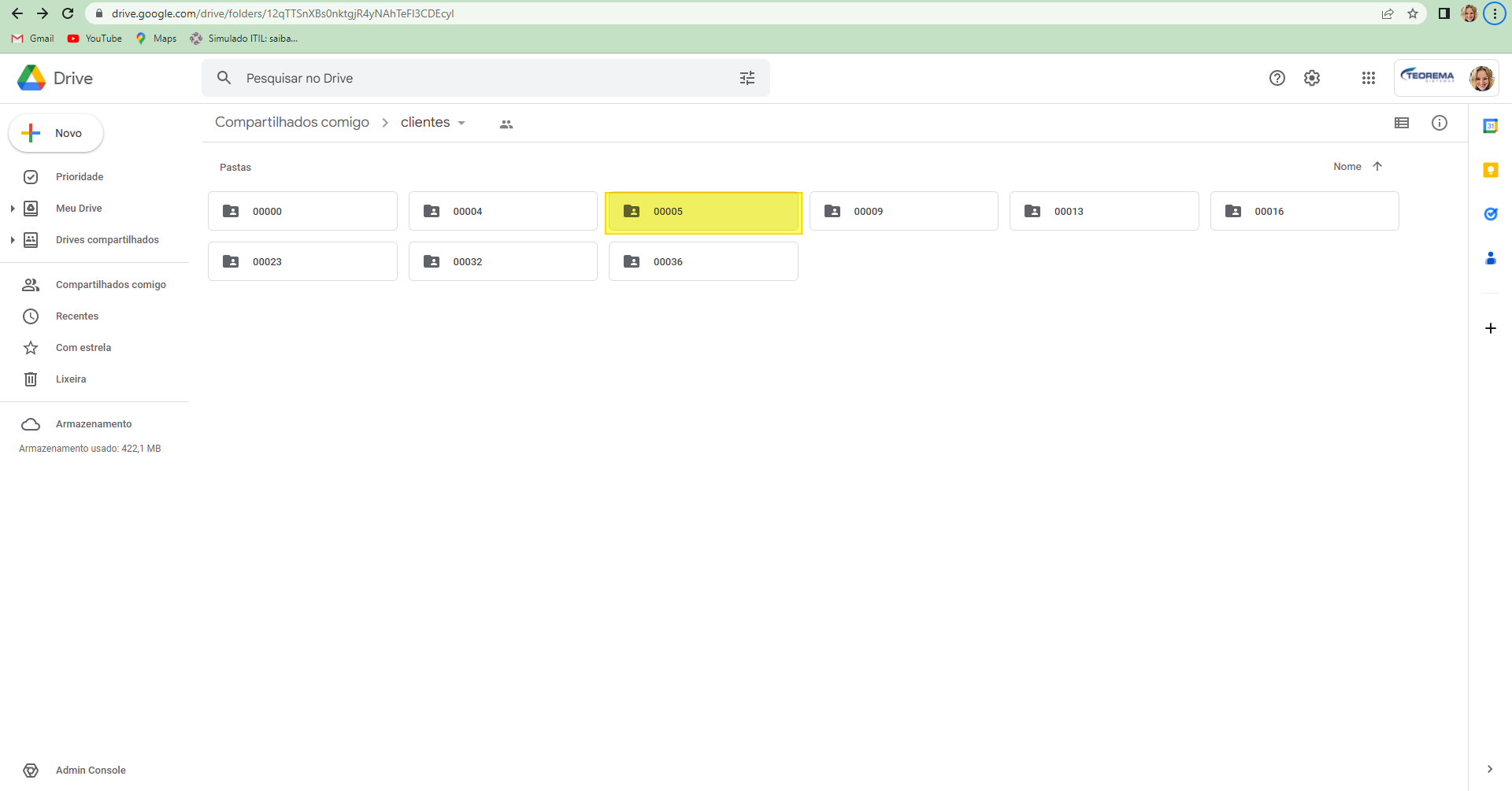Click the browser forward arrow
This screenshot has height=791, width=1512.
coord(43,13)
